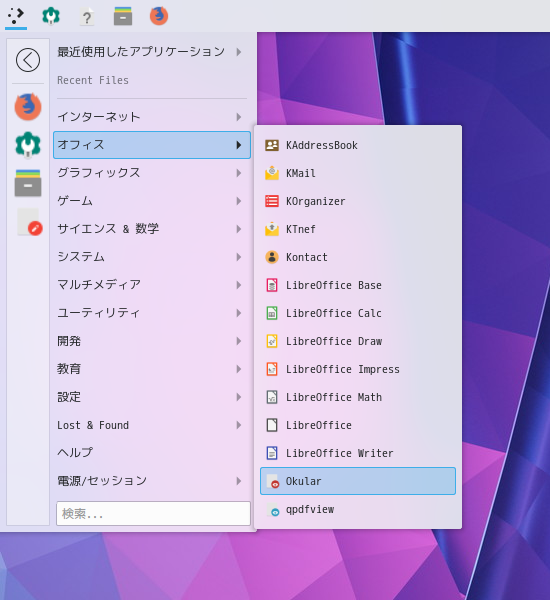Select the ヘルプ menu entry
Viewport: 550px width, 600px height.
click(152, 453)
